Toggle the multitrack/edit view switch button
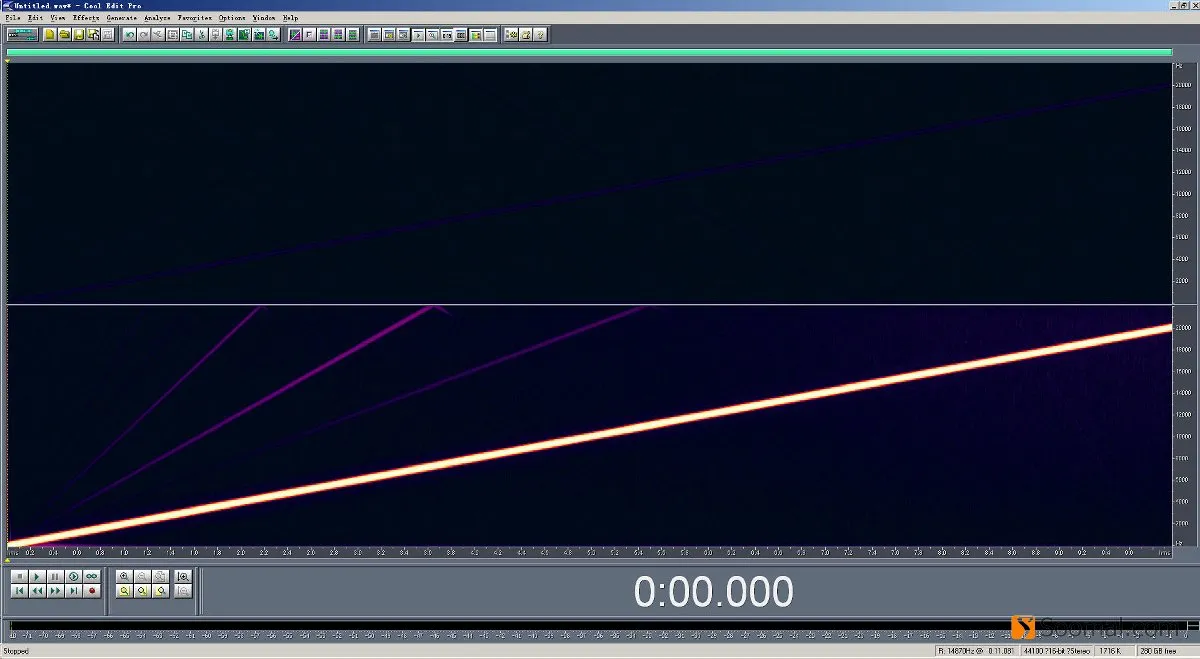This screenshot has width=1200, height=659. click(x=22, y=35)
